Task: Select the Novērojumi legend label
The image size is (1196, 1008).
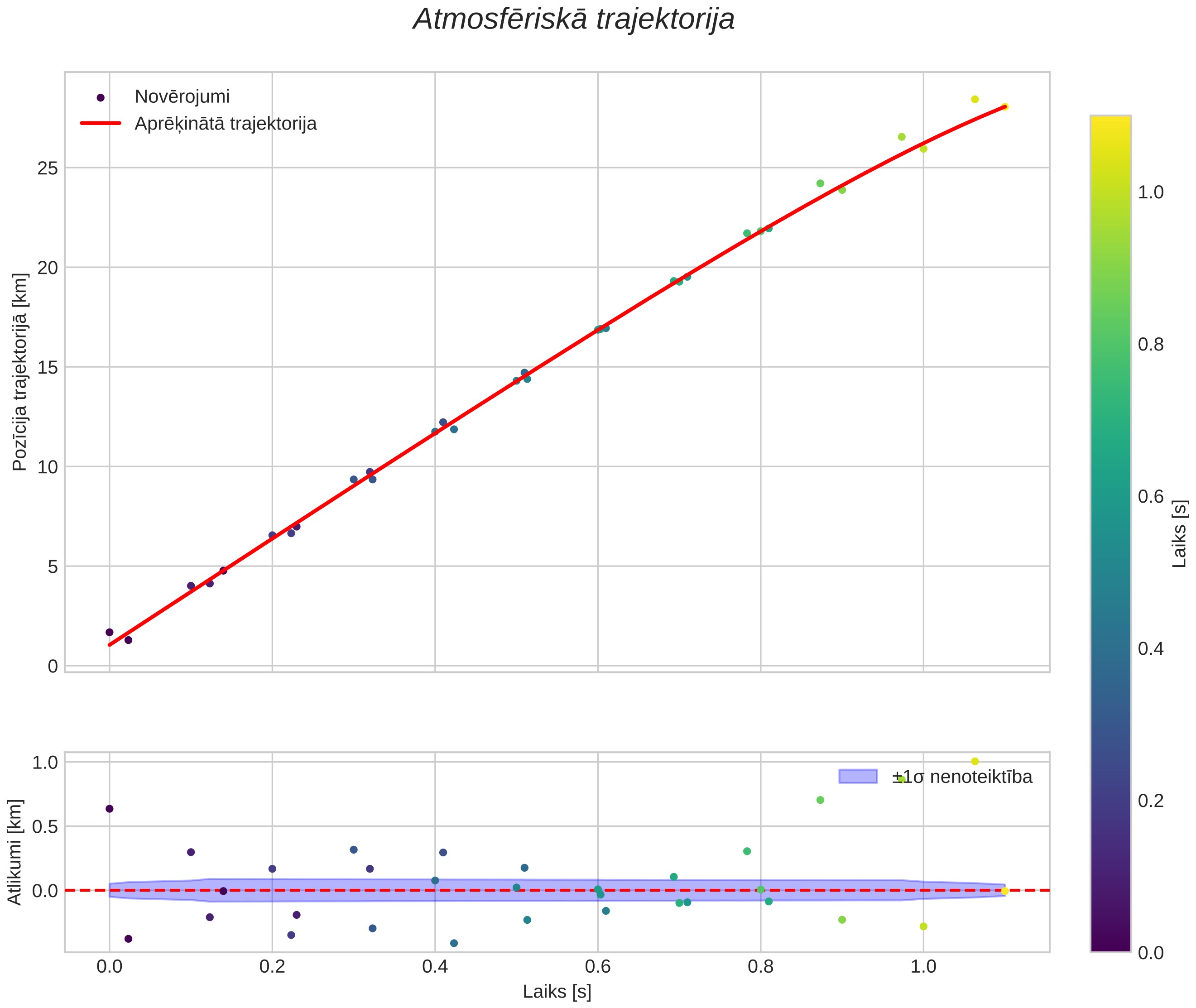Action: (182, 96)
